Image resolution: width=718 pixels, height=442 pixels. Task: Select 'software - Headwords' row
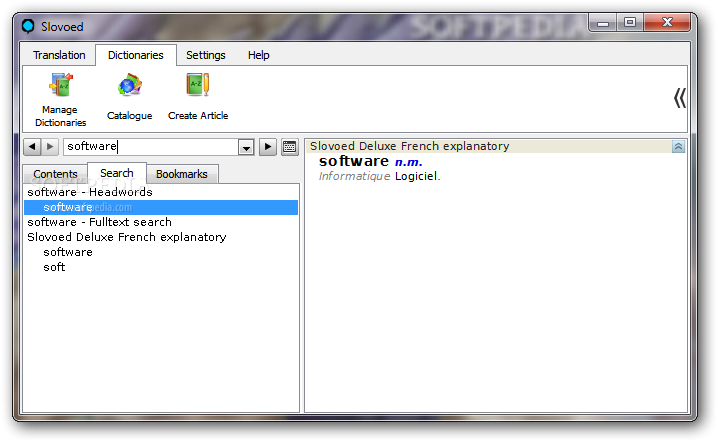coord(161,192)
